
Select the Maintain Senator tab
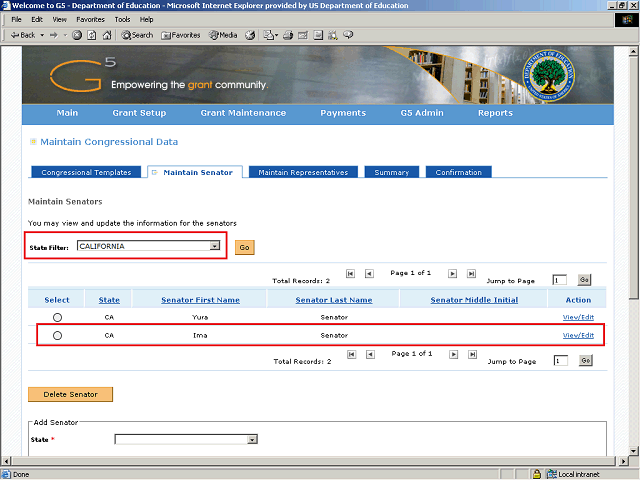tap(195, 172)
